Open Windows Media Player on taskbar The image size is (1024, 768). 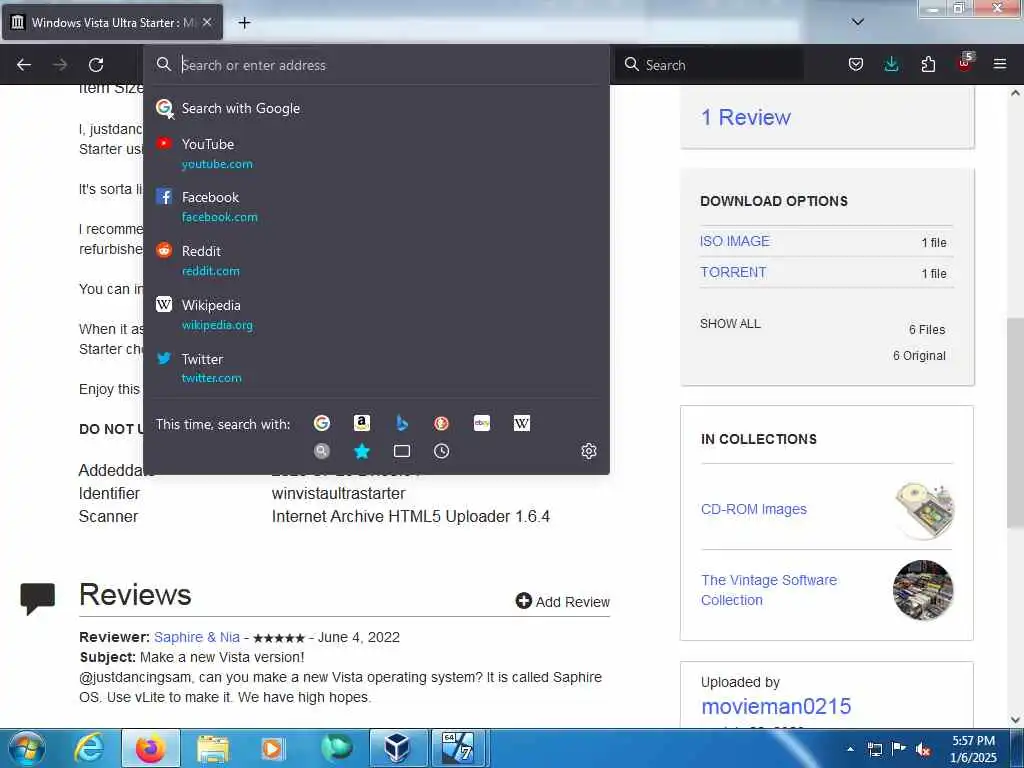[x=273, y=748]
